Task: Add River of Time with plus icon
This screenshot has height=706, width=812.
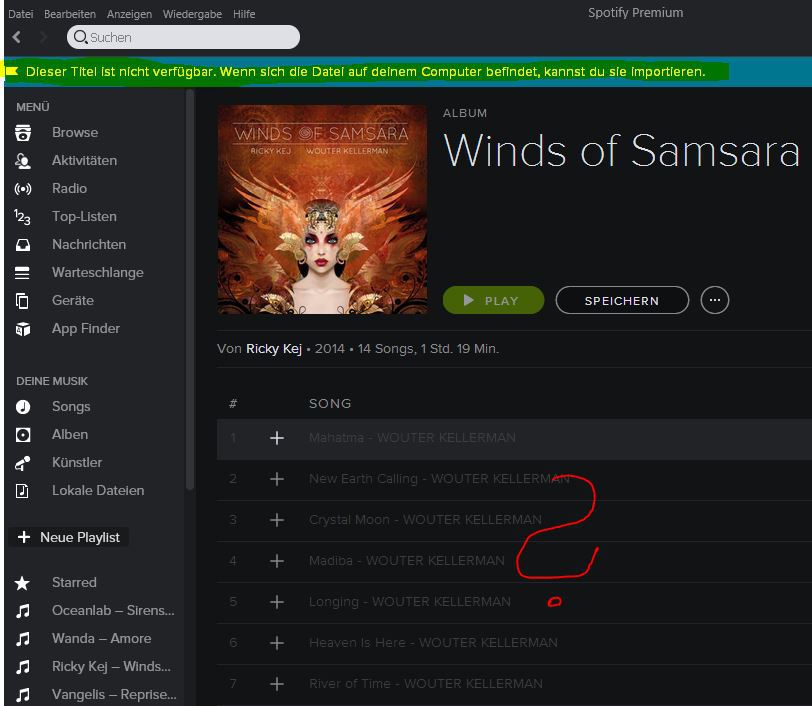Action: 277,684
